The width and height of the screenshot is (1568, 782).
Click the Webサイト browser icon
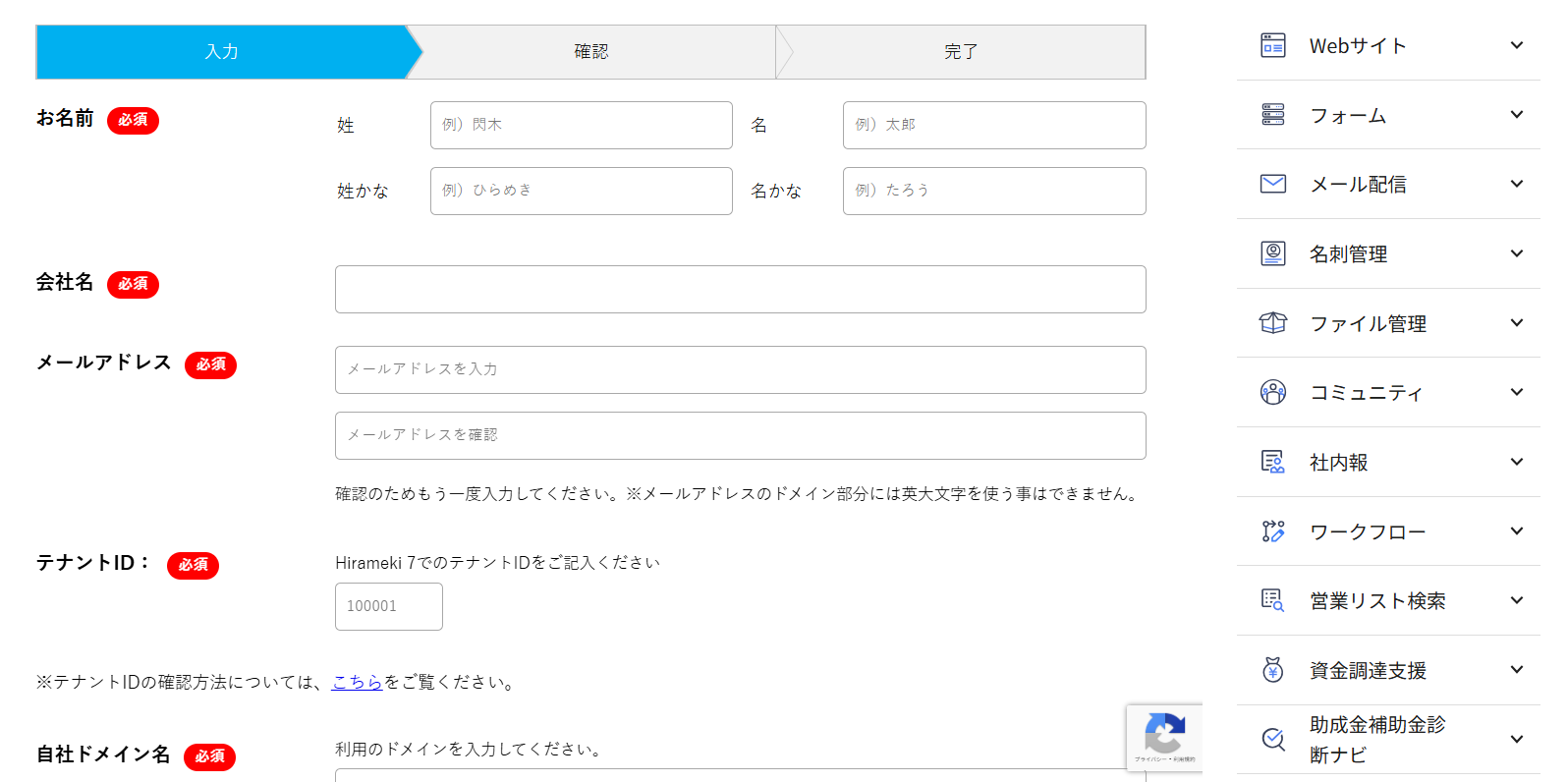(1272, 45)
